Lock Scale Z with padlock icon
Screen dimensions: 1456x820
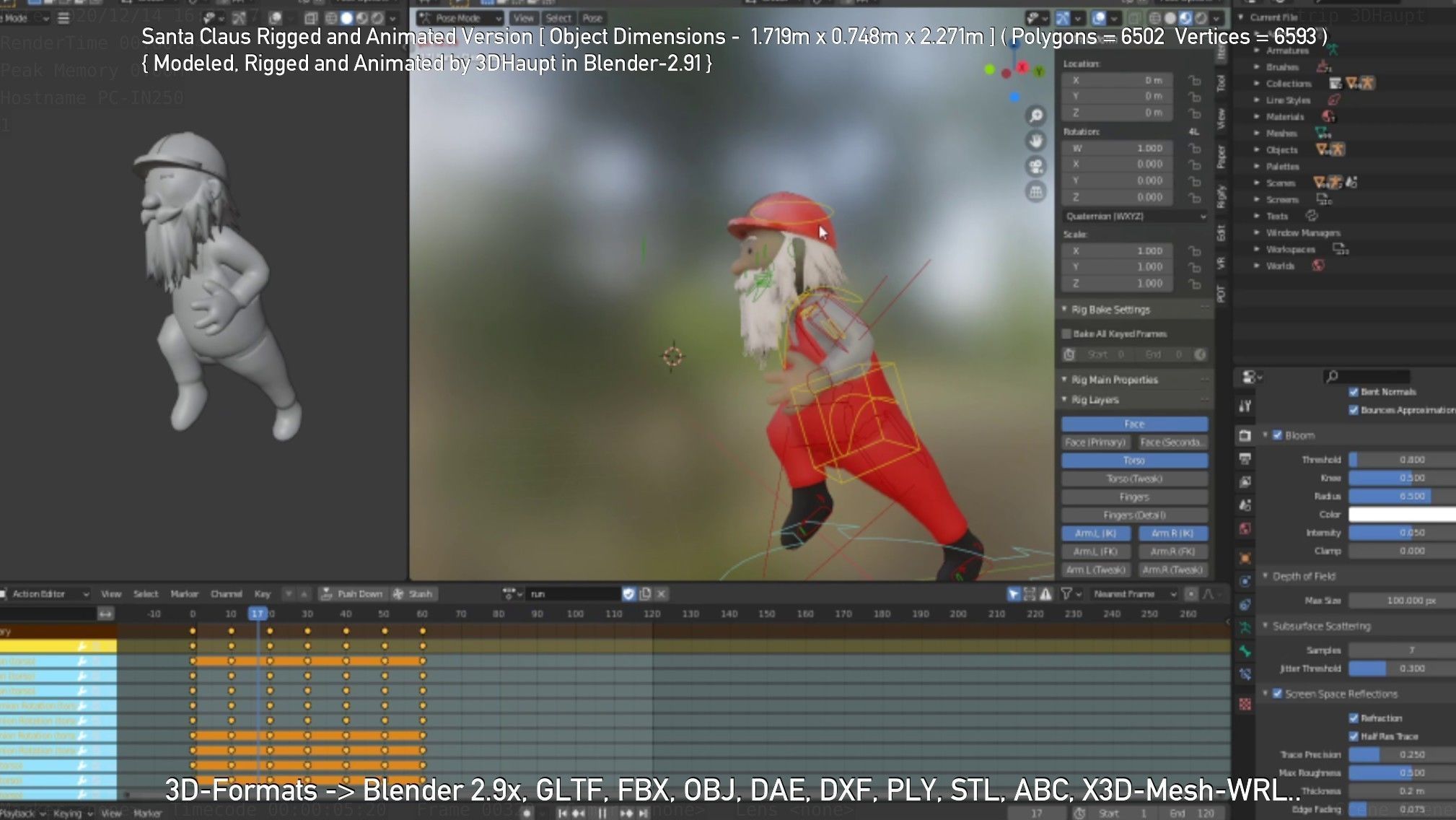pyautogui.click(x=1195, y=284)
